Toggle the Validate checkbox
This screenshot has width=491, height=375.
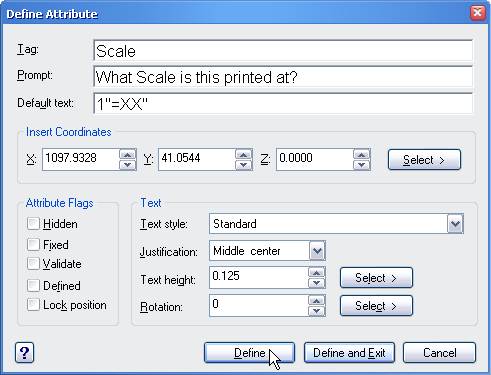[33, 264]
